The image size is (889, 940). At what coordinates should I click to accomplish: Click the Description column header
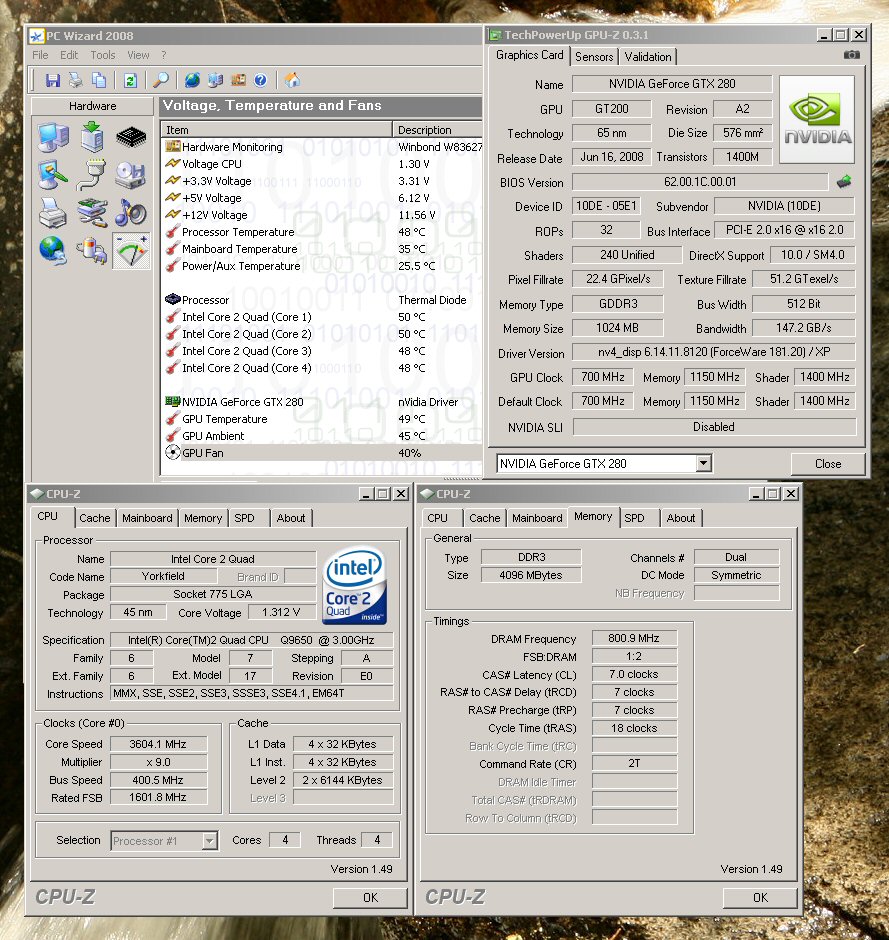pyautogui.click(x=425, y=130)
